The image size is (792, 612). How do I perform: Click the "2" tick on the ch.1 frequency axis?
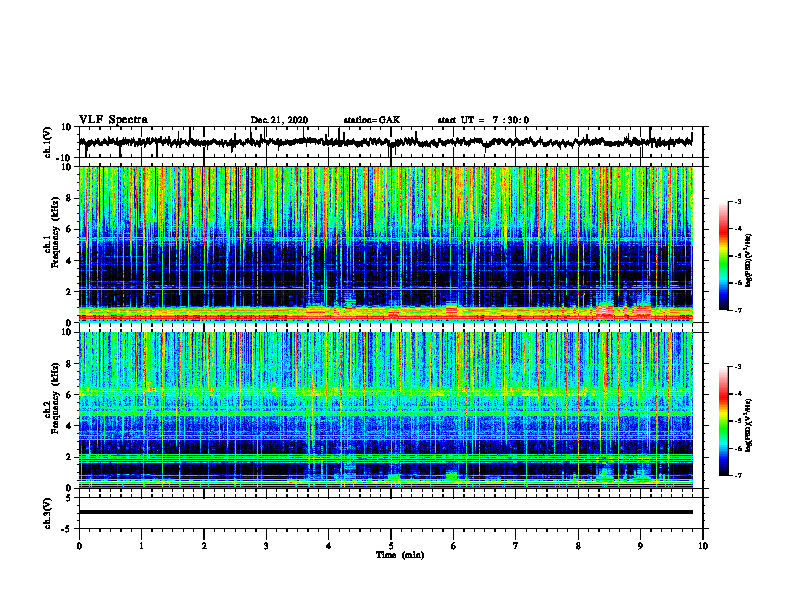[x=69, y=291]
